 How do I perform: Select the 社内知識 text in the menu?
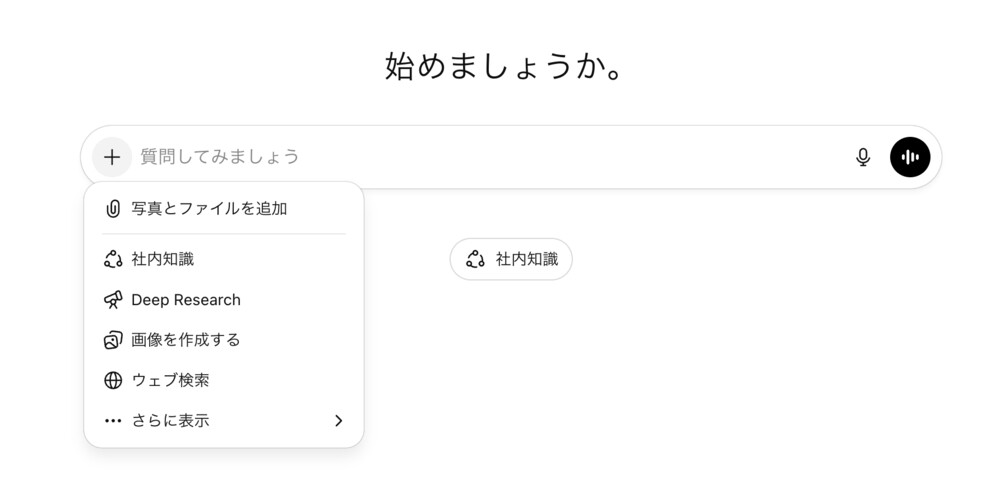click(163, 260)
